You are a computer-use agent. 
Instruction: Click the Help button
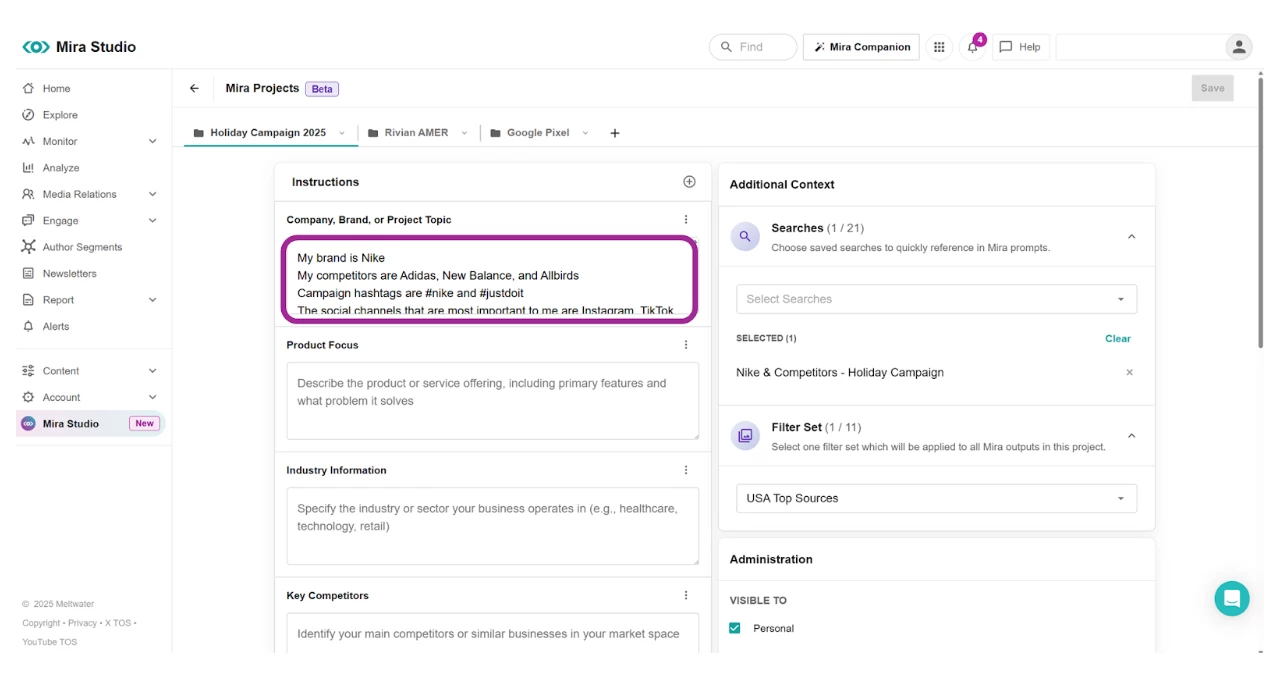pyautogui.click(x=1020, y=47)
